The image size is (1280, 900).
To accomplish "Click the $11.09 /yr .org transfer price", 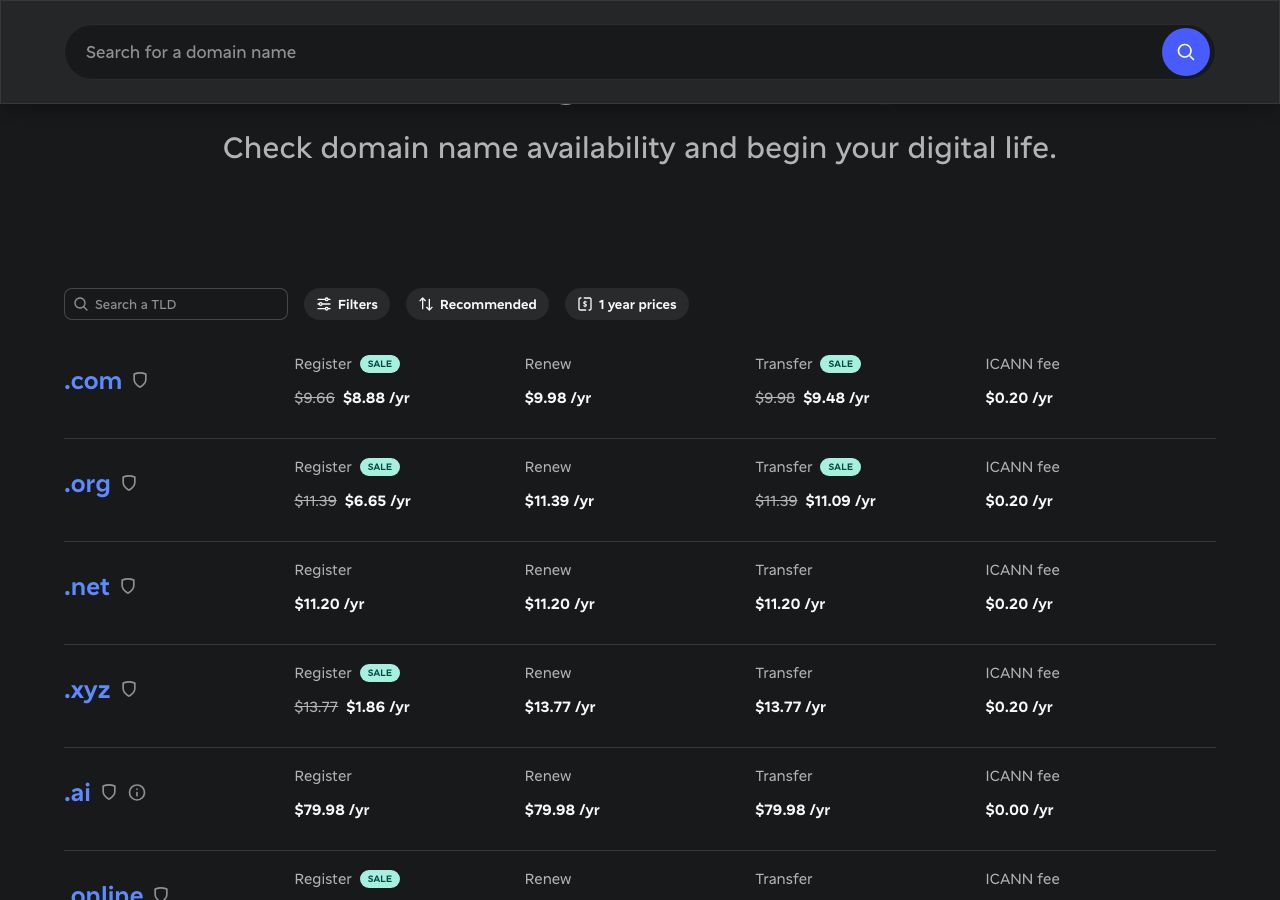I will coord(841,501).
